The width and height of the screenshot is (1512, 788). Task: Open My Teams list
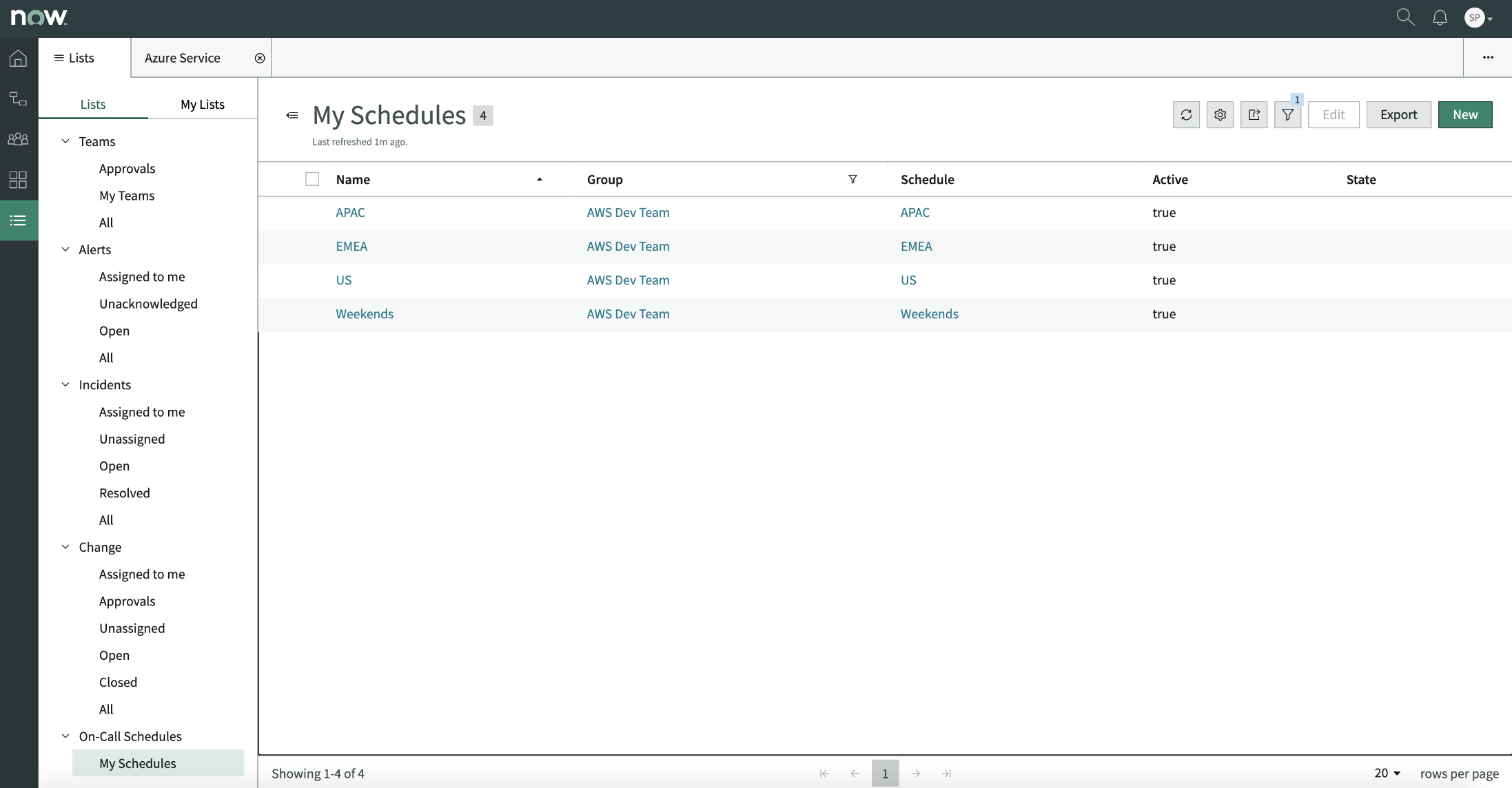(127, 196)
